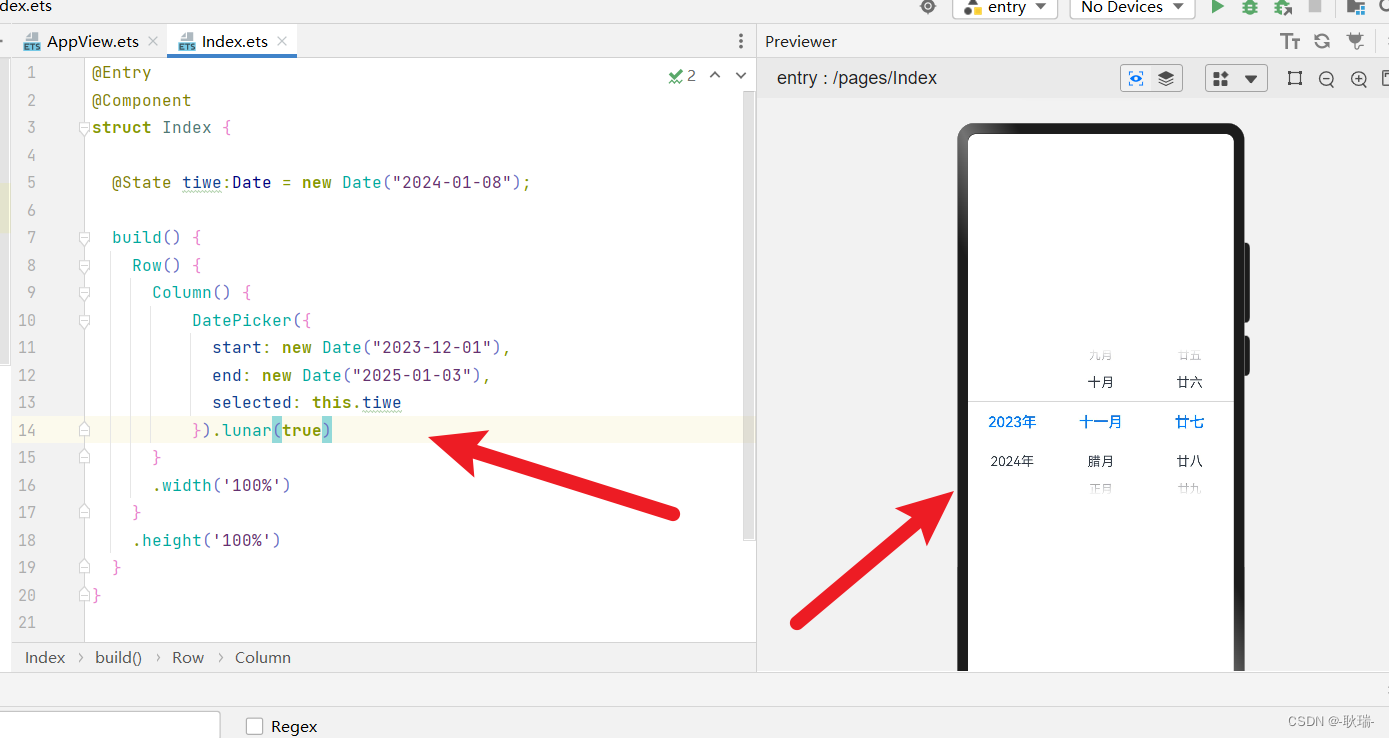Viewport: 1389px width, 738px height.
Task: Zoom in the preview
Action: coord(1358,79)
